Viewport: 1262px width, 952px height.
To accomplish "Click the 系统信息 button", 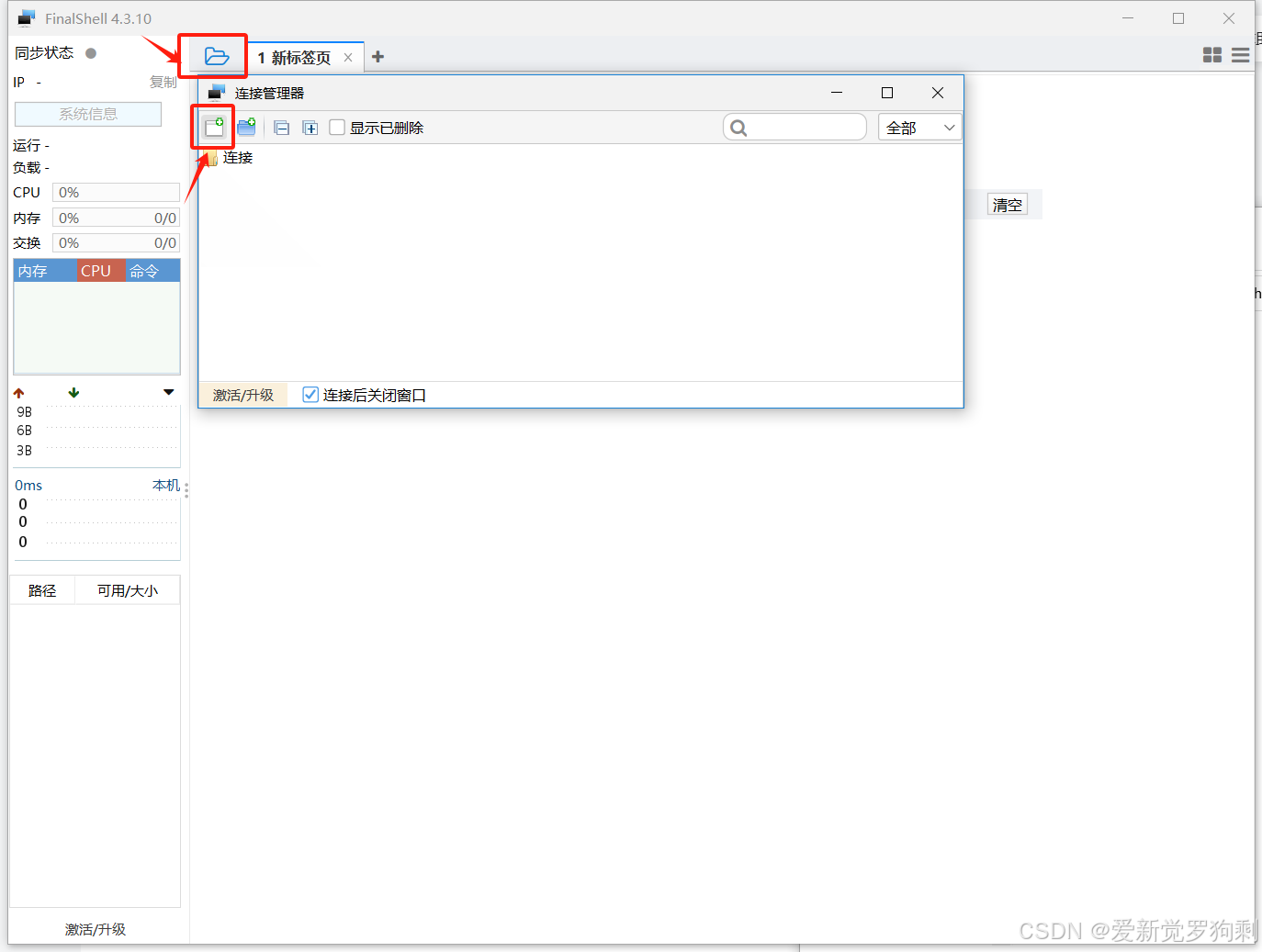I will pos(88,114).
